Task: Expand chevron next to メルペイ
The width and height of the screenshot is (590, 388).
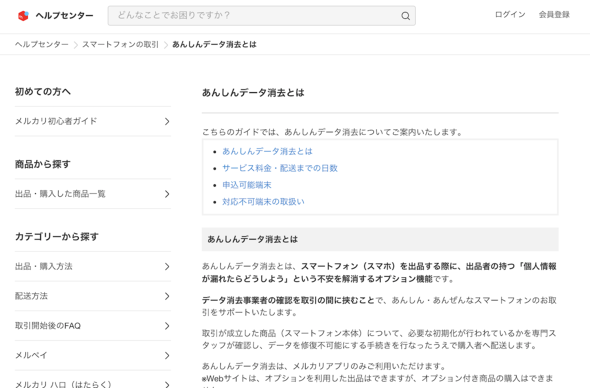Action: coord(167,356)
